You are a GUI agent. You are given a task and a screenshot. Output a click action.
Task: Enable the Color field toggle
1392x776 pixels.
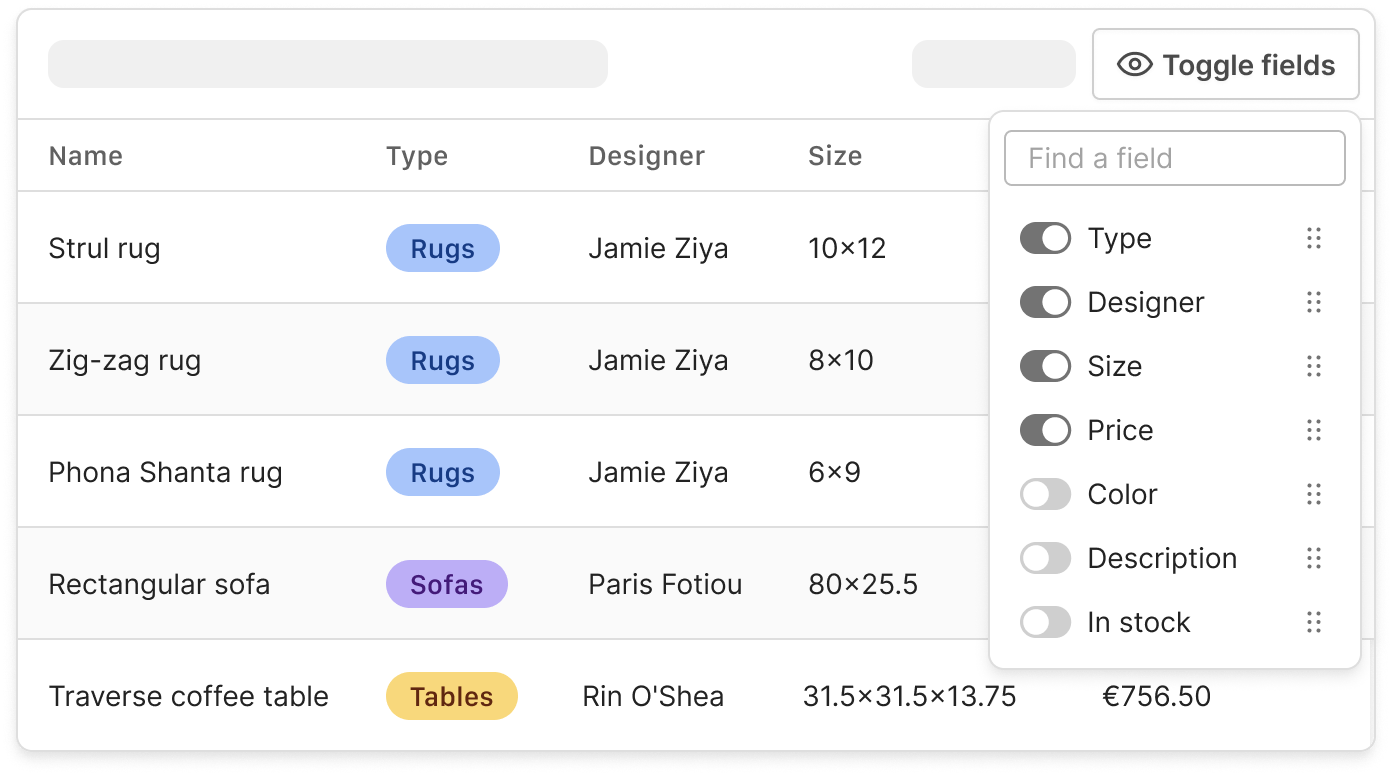[1045, 494]
